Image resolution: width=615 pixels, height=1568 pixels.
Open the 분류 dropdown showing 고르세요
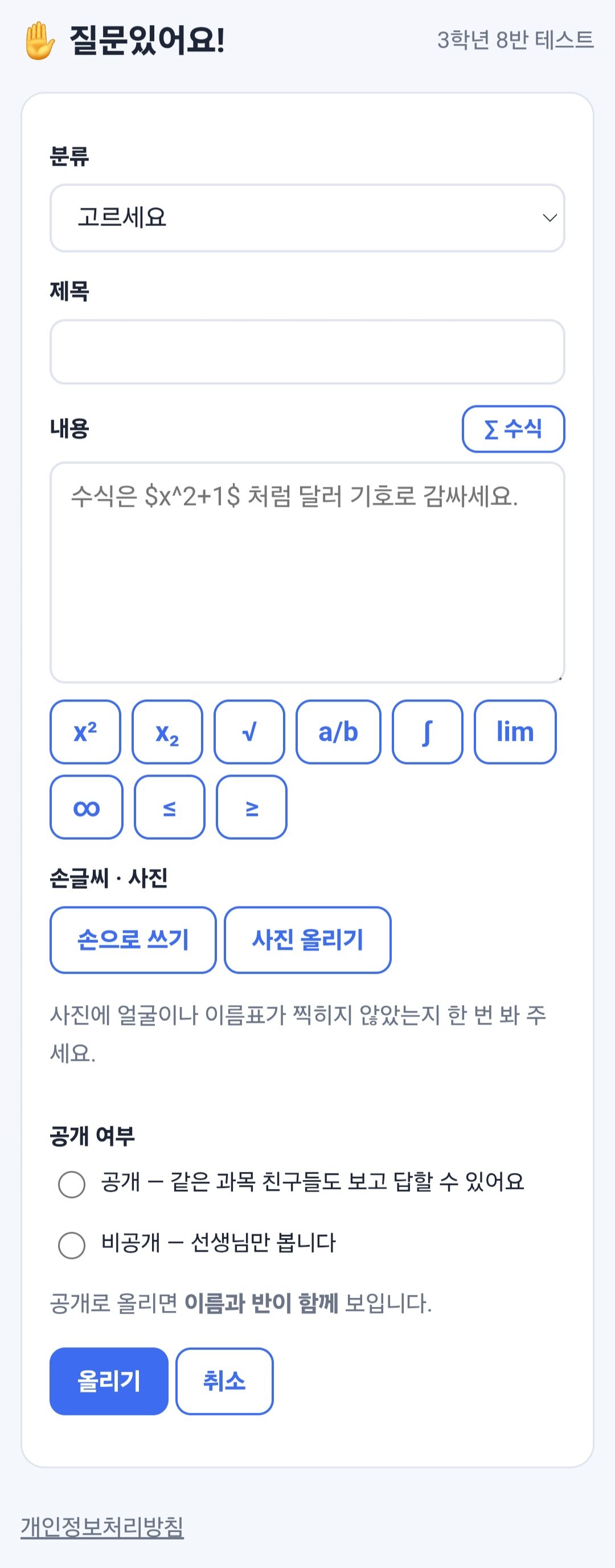pos(307,218)
